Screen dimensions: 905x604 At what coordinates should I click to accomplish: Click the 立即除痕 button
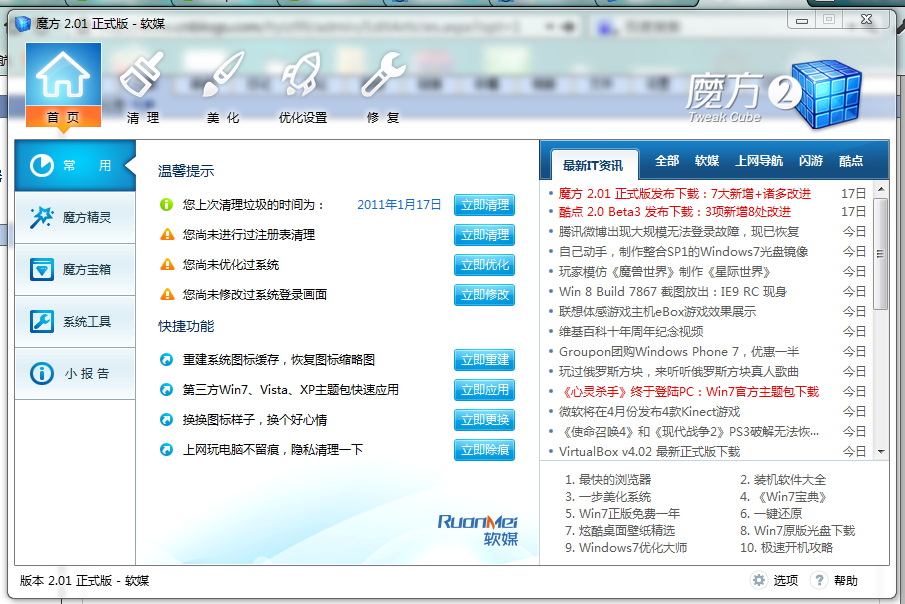pos(484,450)
